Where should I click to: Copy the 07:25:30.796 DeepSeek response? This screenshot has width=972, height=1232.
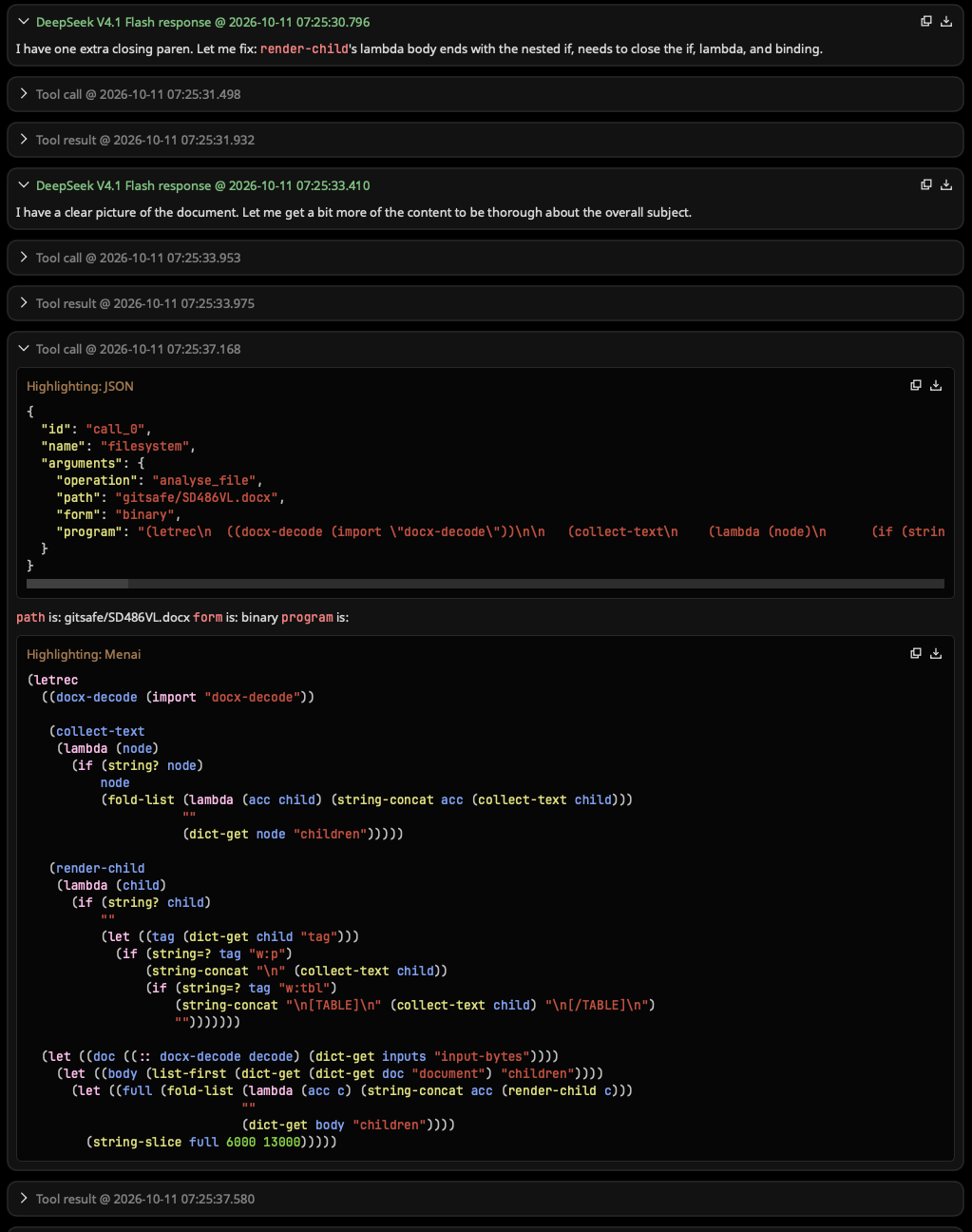point(926,21)
